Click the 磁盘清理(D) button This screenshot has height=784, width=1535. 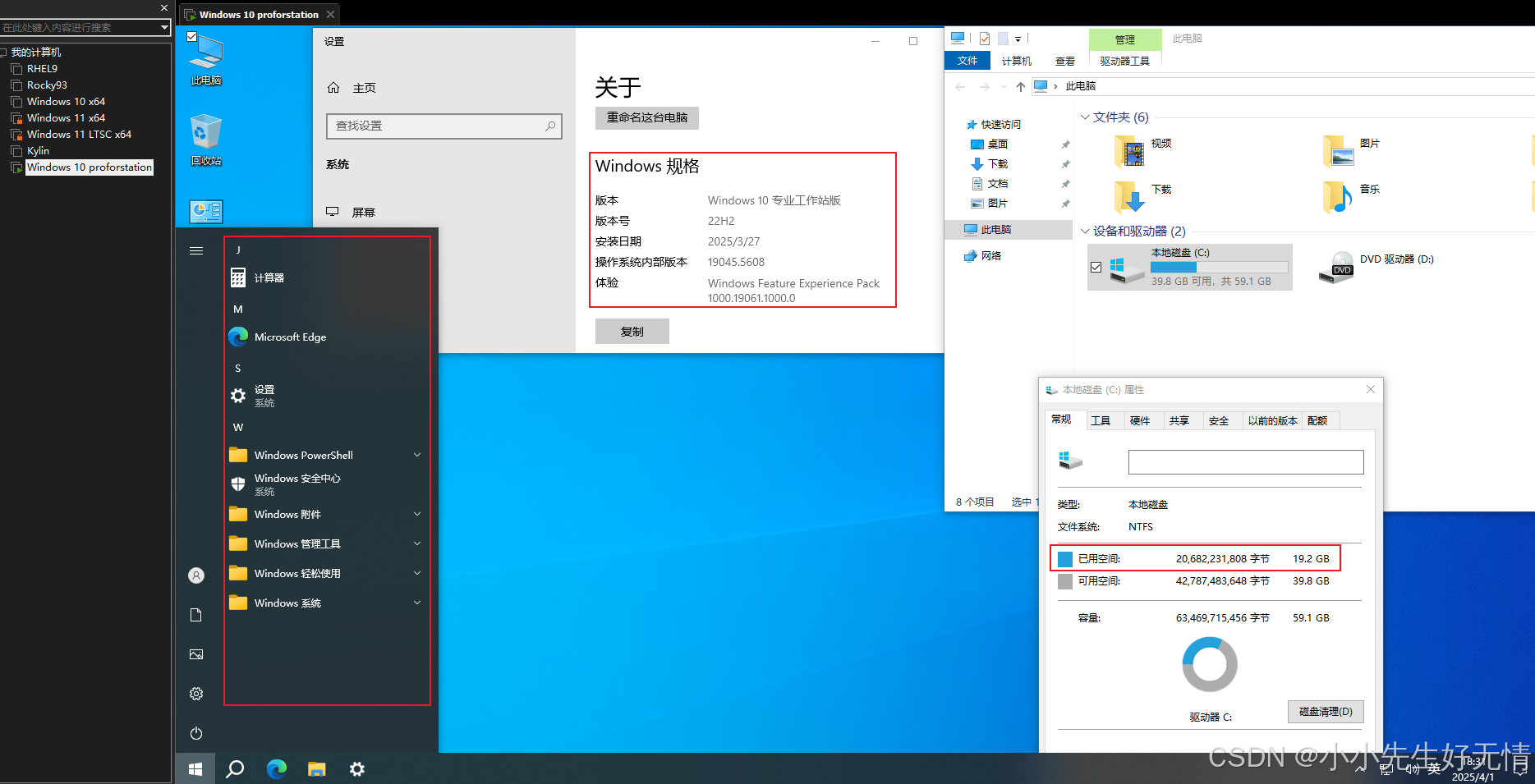pyautogui.click(x=1325, y=711)
